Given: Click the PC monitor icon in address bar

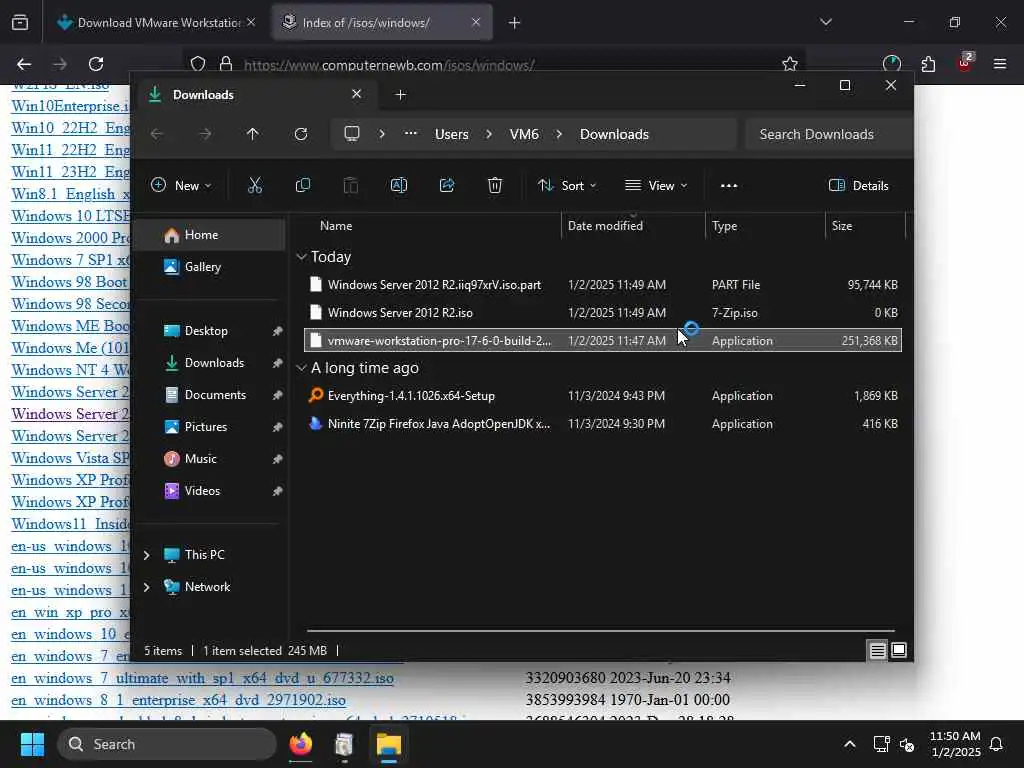Looking at the screenshot, I should [x=352, y=134].
